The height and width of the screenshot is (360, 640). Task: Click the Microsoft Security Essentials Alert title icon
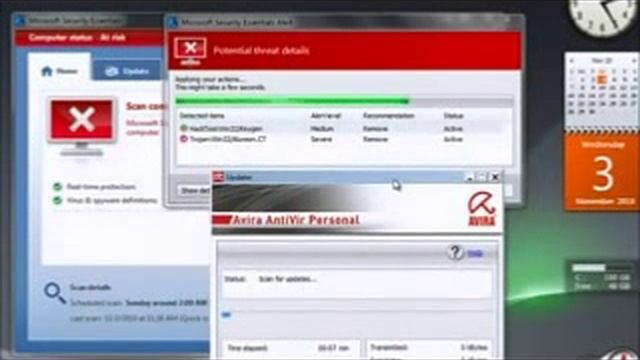(x=173, y=22)
